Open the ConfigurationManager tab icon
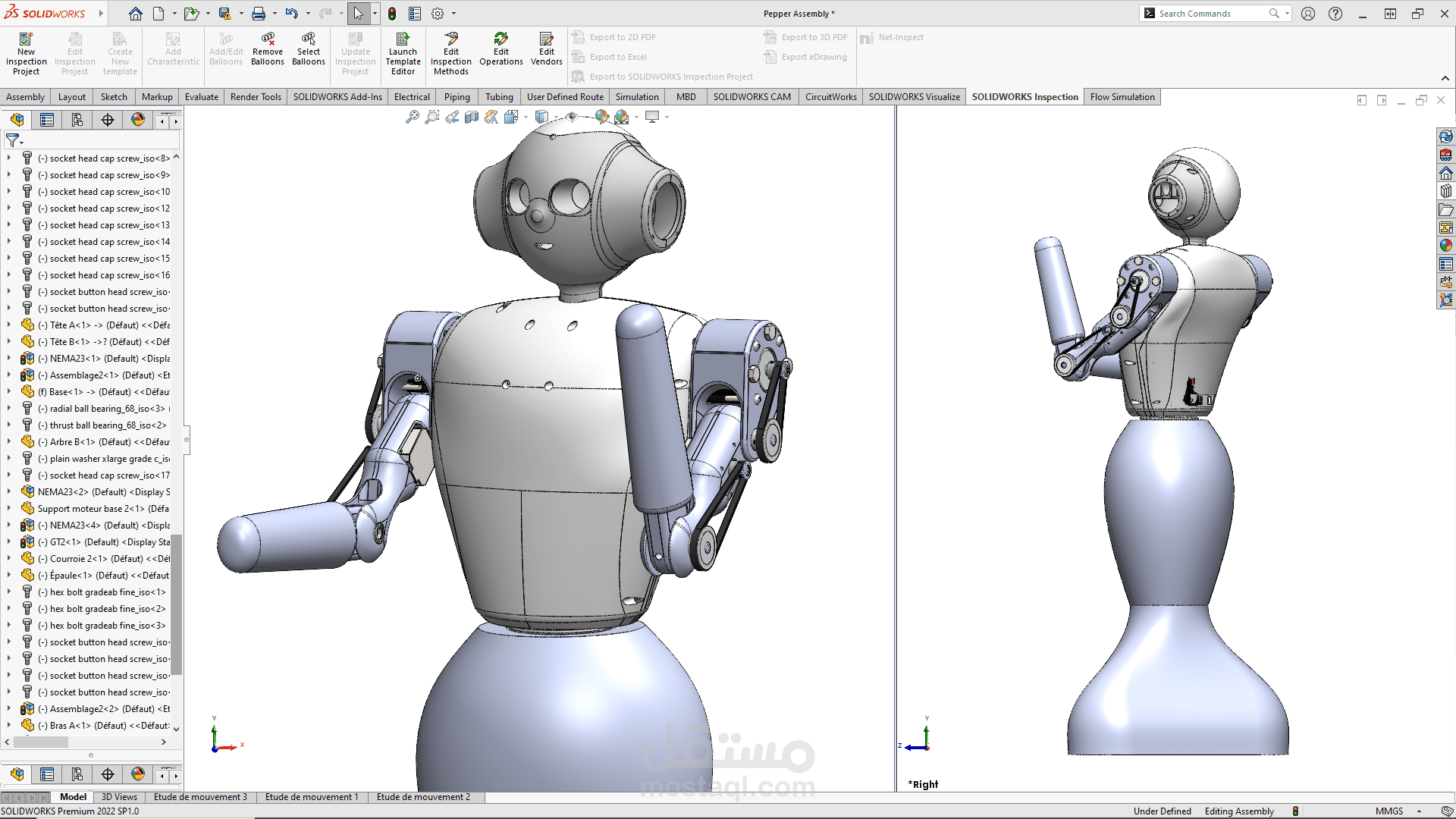This screenshot has height=819, width=1456. click(x=77, y=120)
